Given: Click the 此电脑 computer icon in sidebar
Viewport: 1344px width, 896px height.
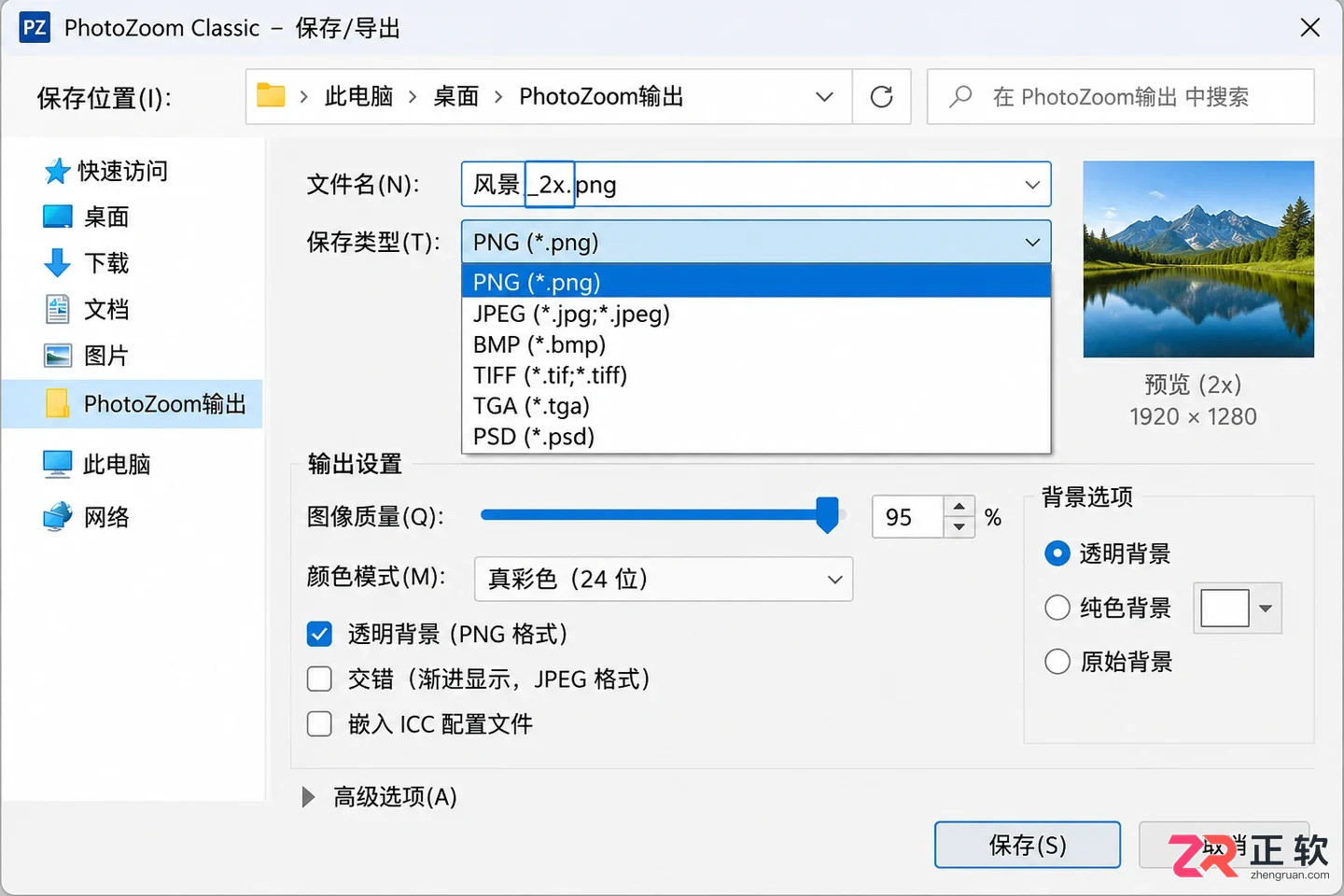Looking at the screenshot, I should 57,464.
